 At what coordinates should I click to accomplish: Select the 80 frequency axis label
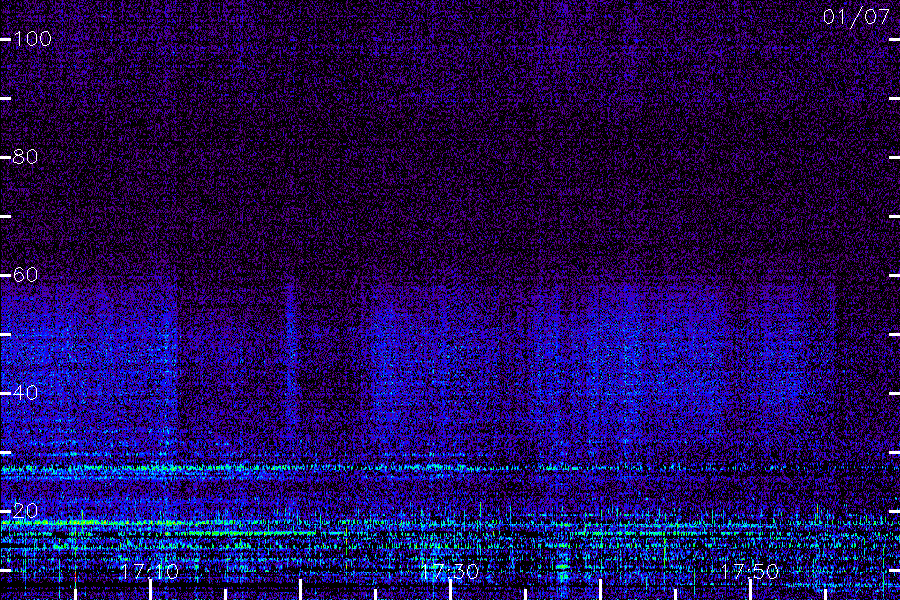pyautogui.click(x=25, y=157)
